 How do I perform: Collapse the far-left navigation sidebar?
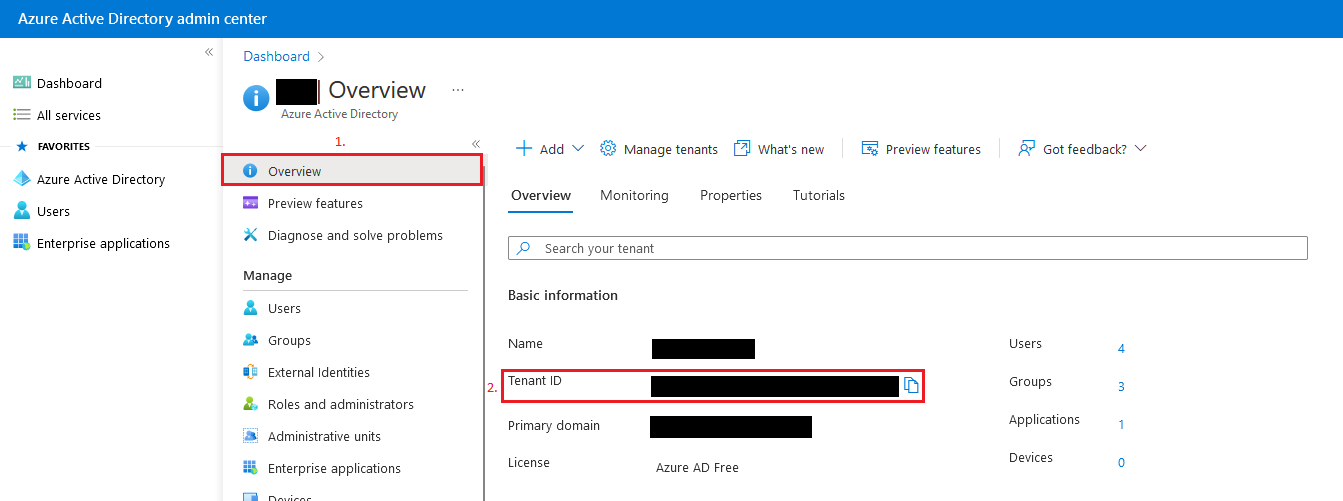pos(209,52)
